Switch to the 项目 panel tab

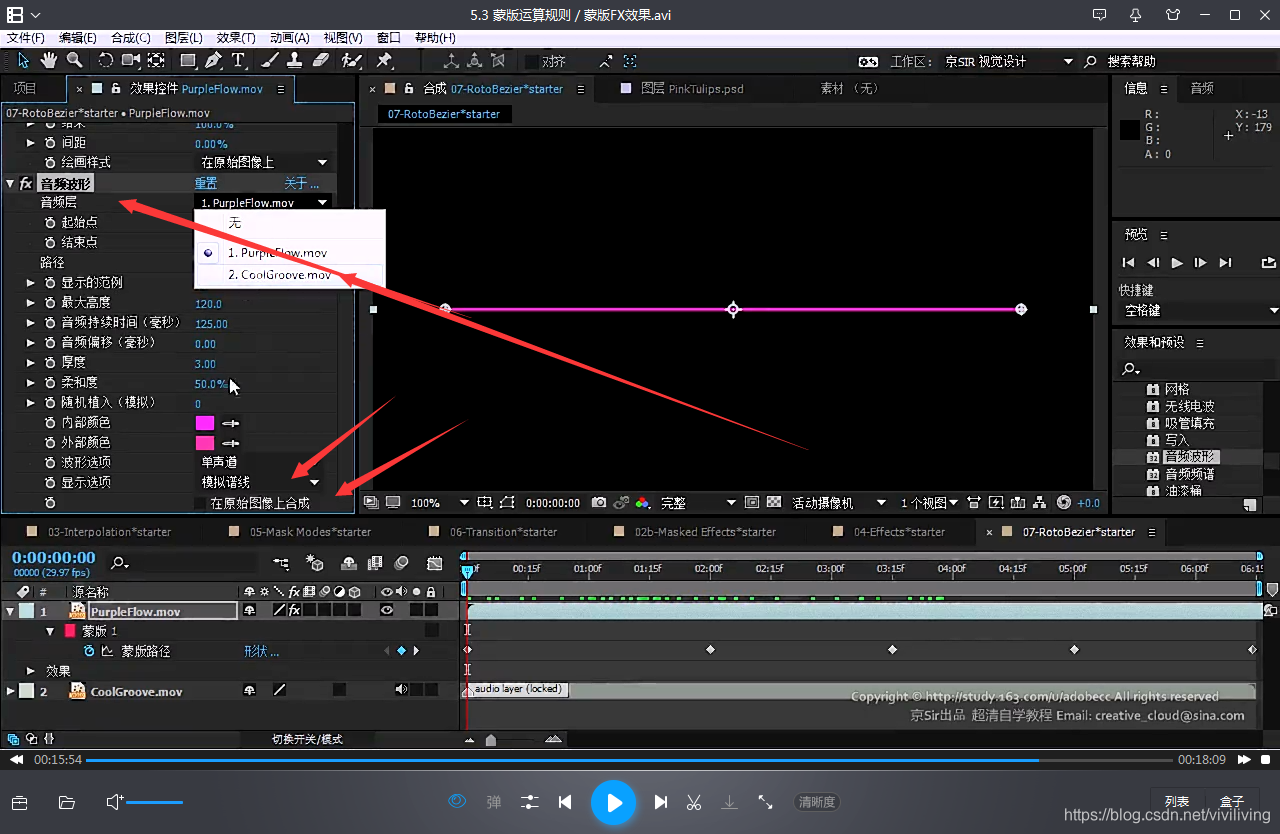click(x=25, y=88)
